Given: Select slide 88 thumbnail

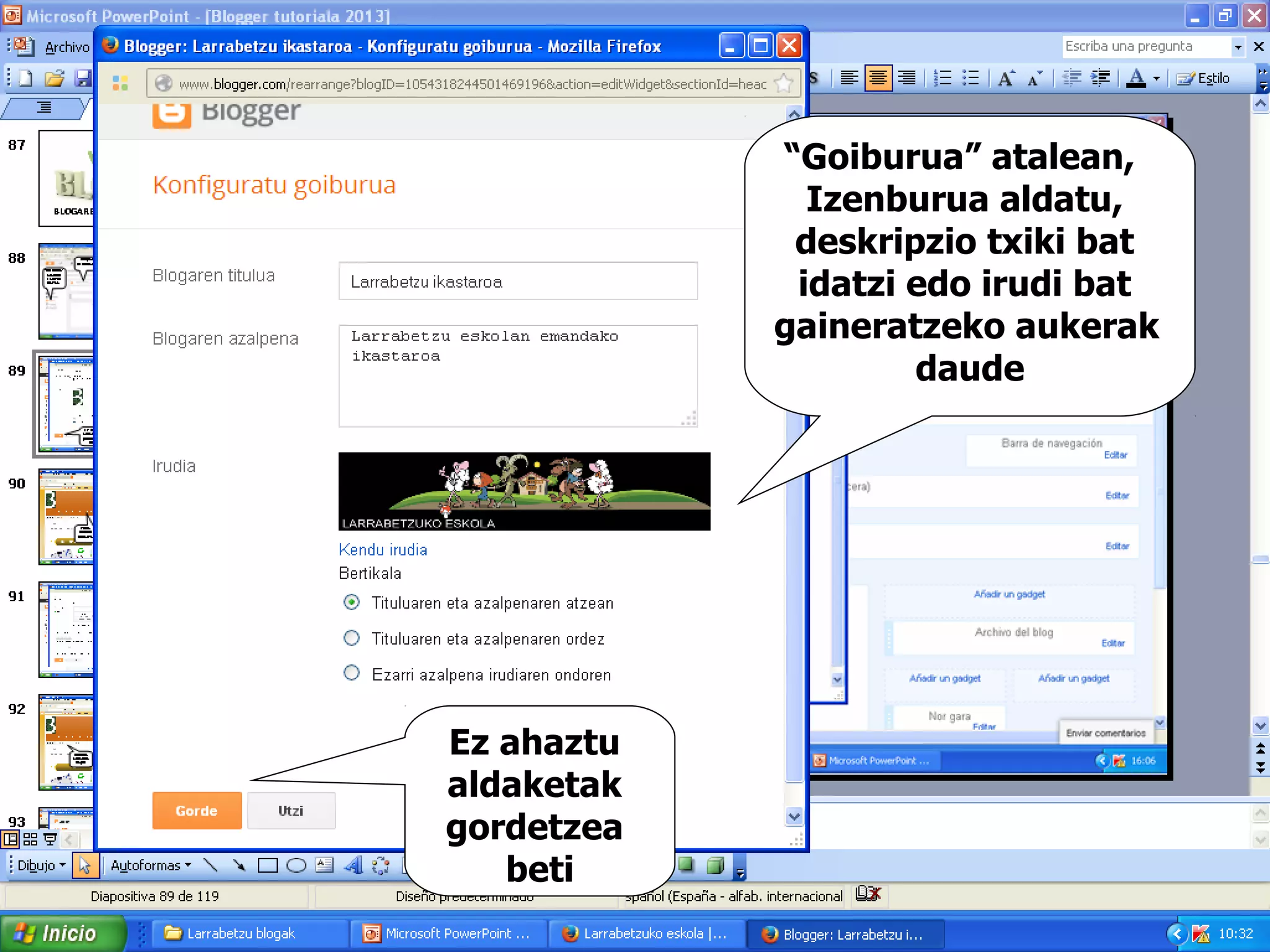Looking at the screenshot, I should [x=66, y=291].
